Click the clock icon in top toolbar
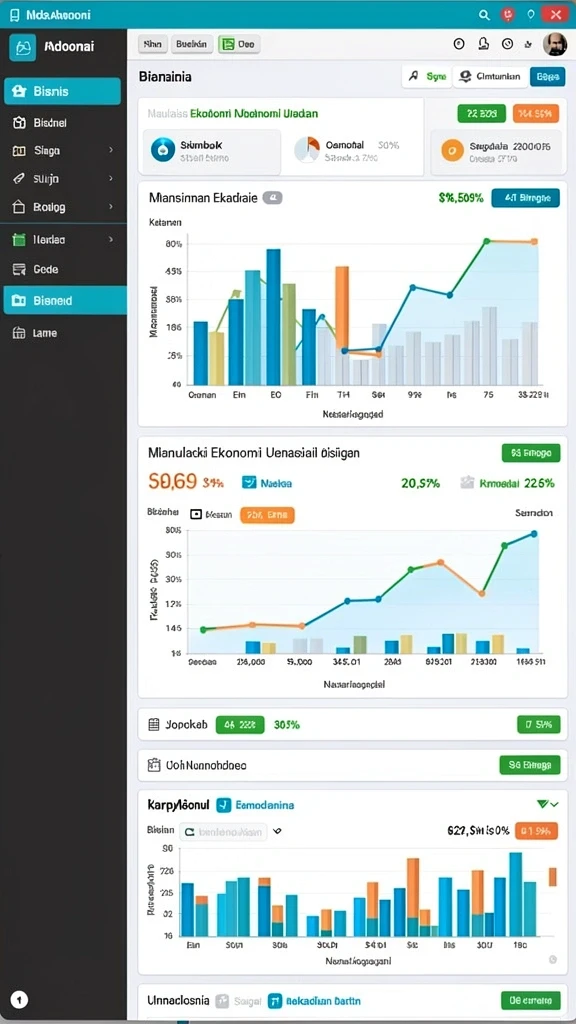Image resolution: width=576 pixels, height=1024 pixels. pos(459,44)
